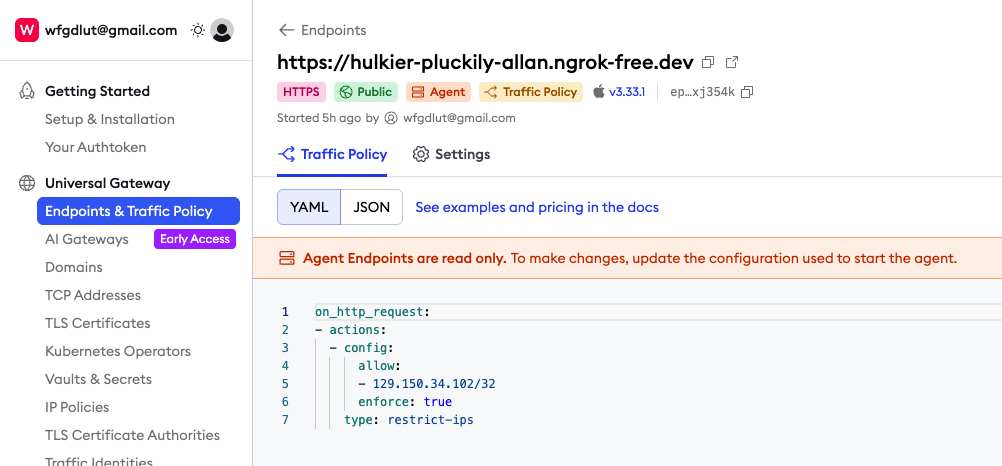The image size is (1002, 466).
Task: Open TCP Addresses sidebar item
Action: click(93, 295)
